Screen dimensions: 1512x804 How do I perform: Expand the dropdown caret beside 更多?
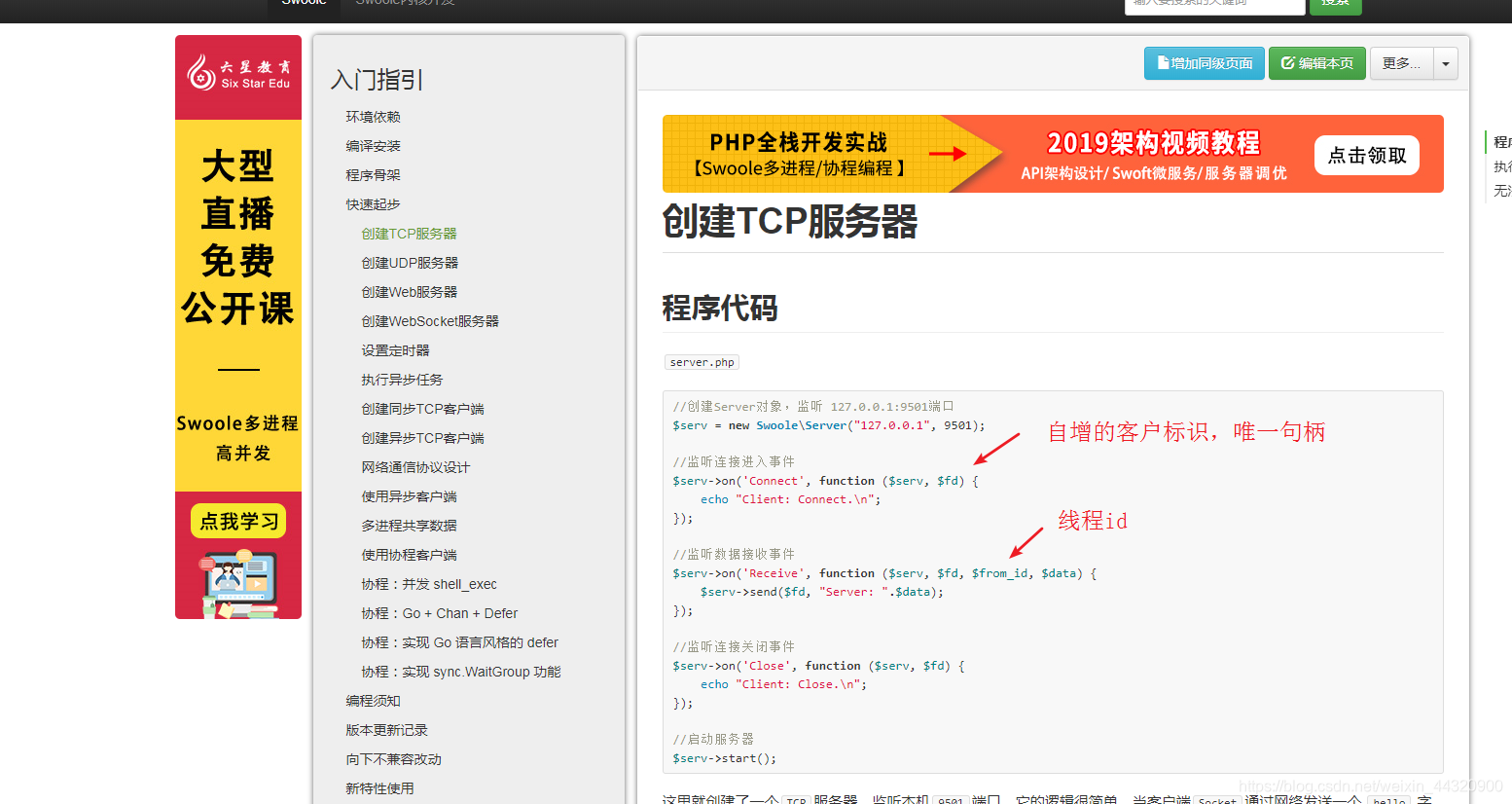click(1446, 63)
